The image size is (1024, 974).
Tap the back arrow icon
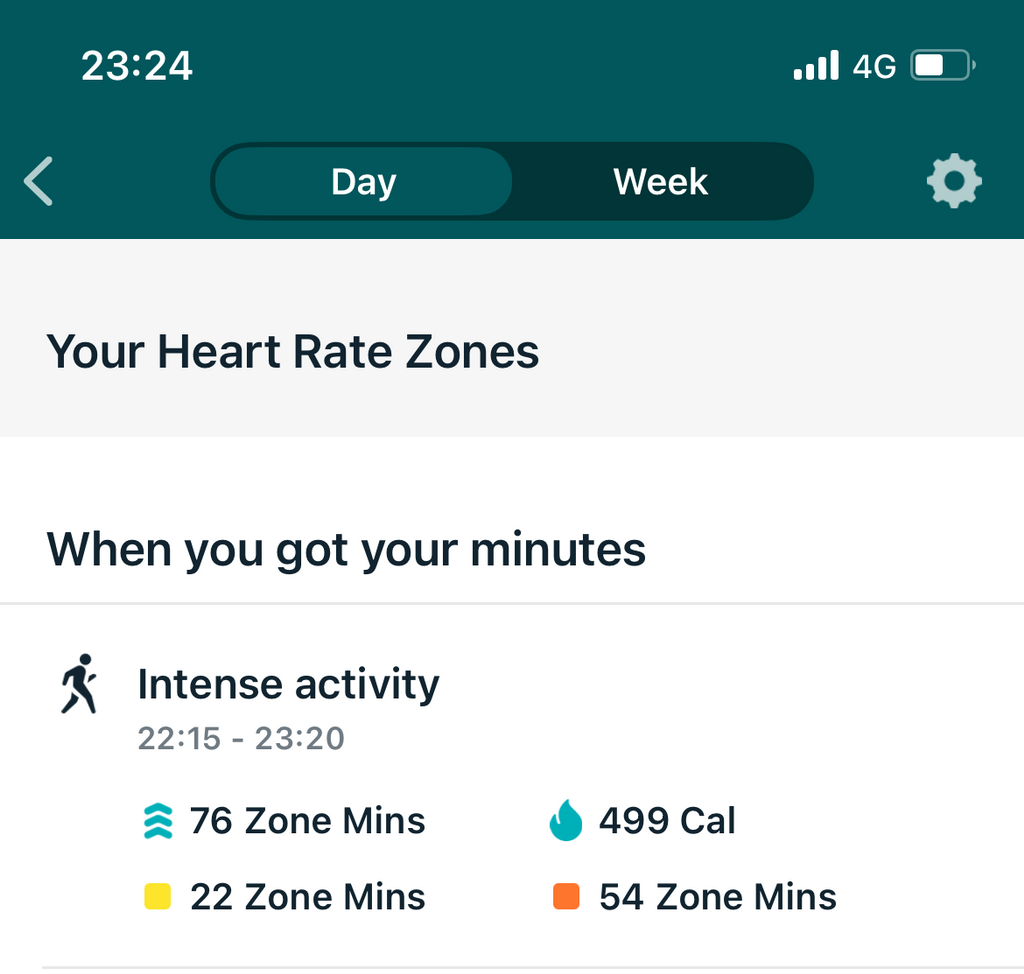[x=39, y=182]
